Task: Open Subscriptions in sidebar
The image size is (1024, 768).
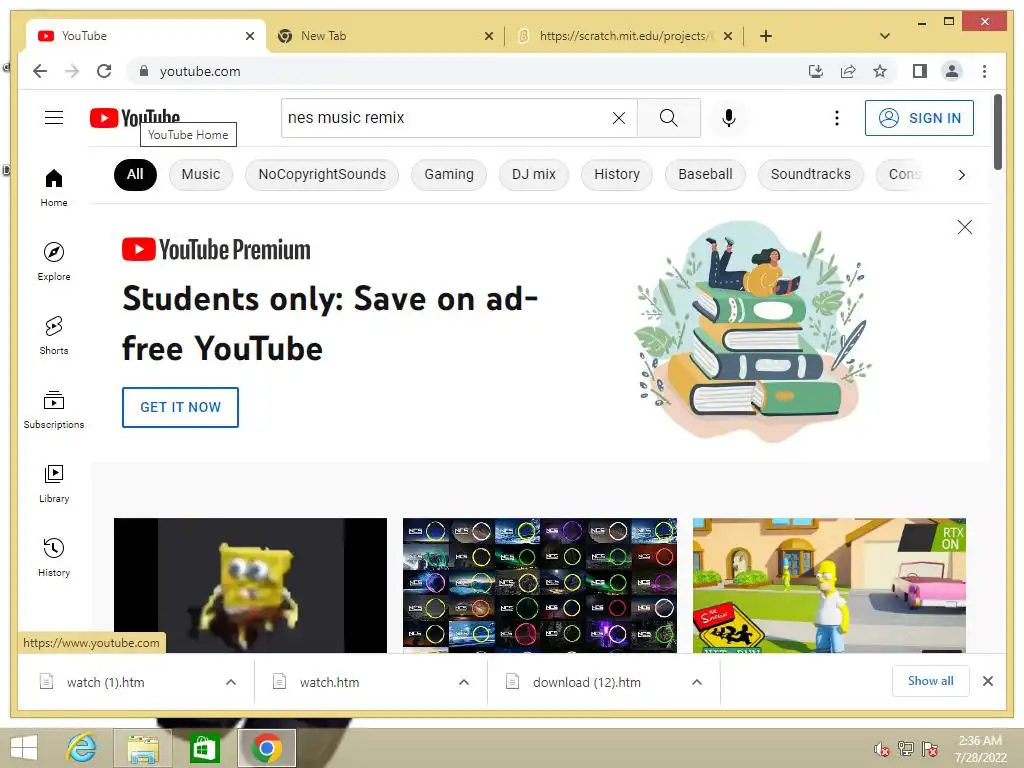Action: 54,409
